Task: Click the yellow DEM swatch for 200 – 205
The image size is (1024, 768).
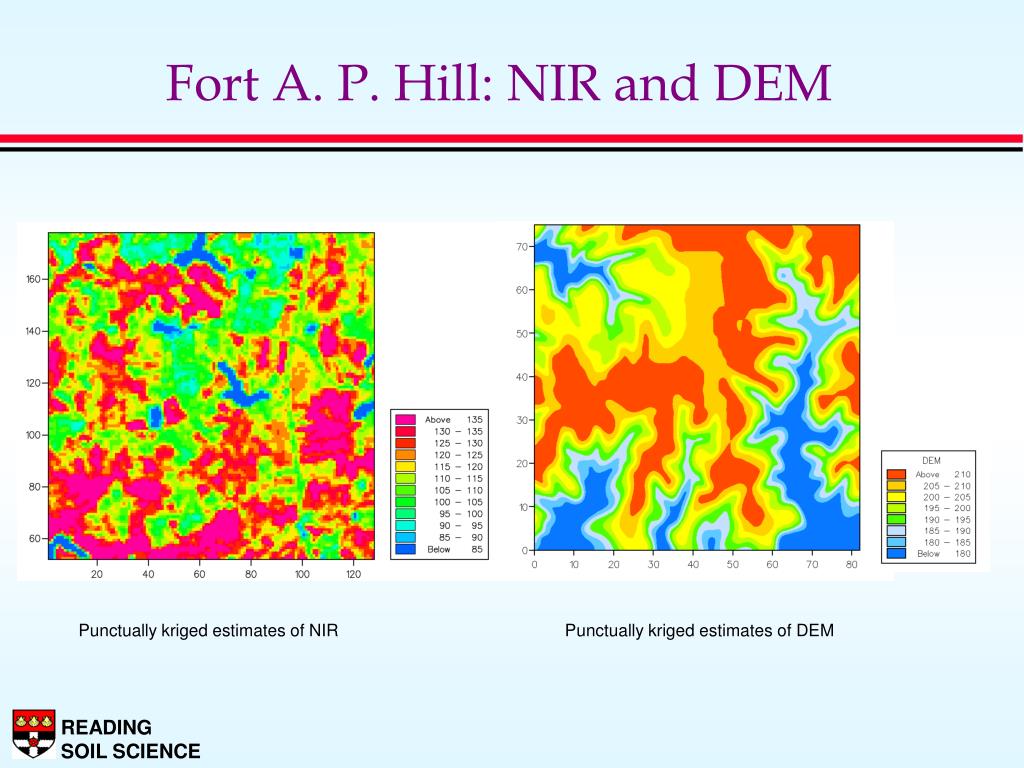Action: (896, 497)
